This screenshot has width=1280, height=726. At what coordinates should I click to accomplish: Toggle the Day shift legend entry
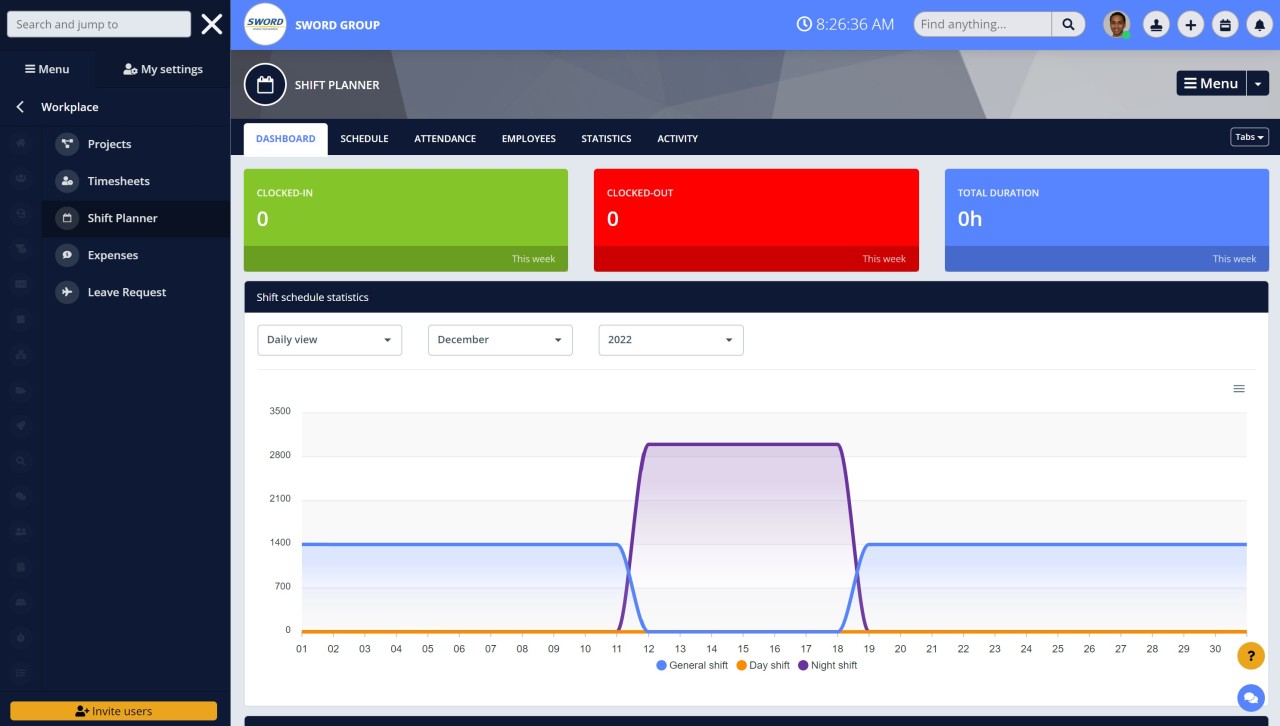click(762, 665)
